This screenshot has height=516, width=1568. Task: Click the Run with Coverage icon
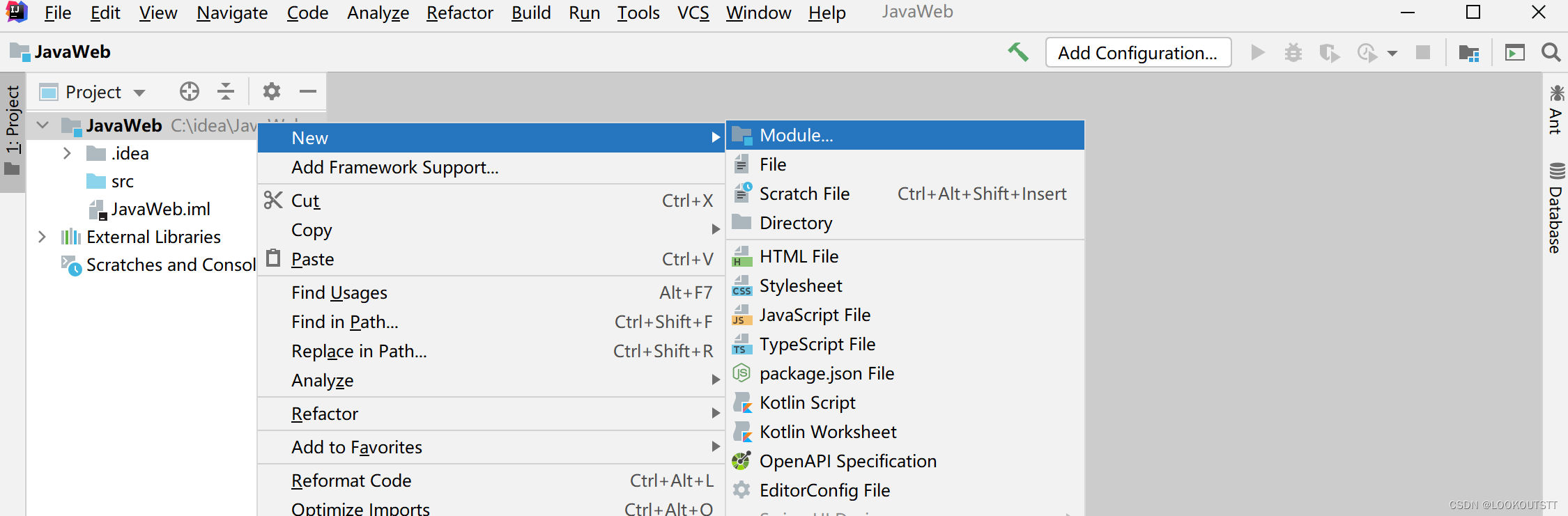click(1330, 52)
